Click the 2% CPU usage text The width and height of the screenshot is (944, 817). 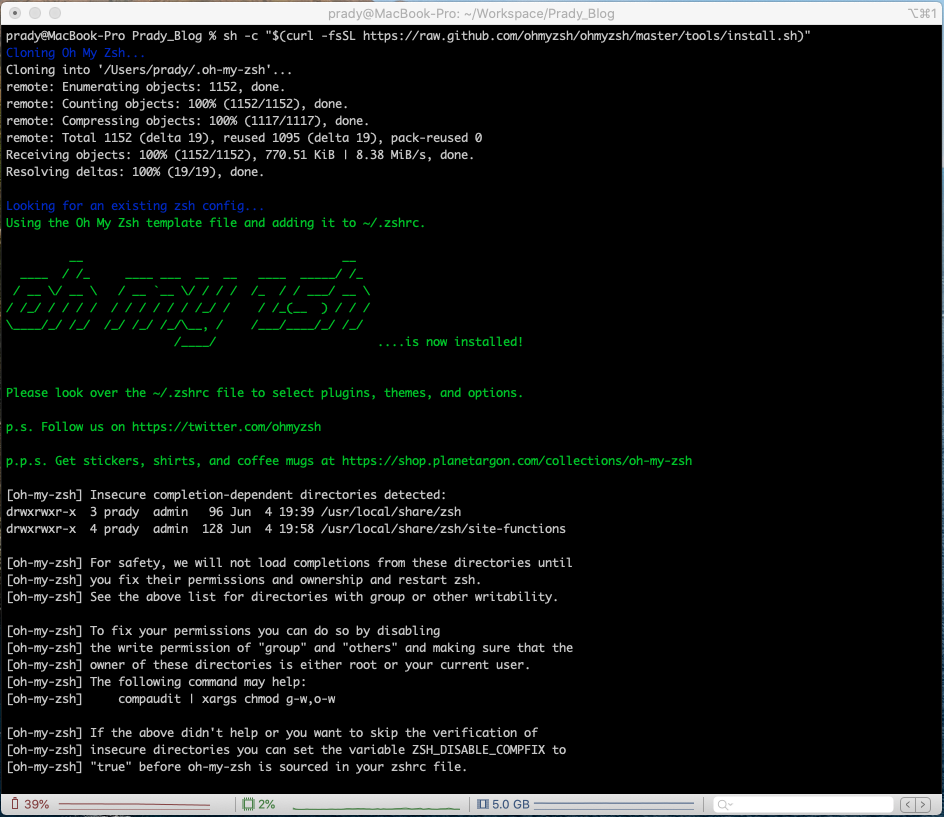pyautogui.click(x=266, y=804)
